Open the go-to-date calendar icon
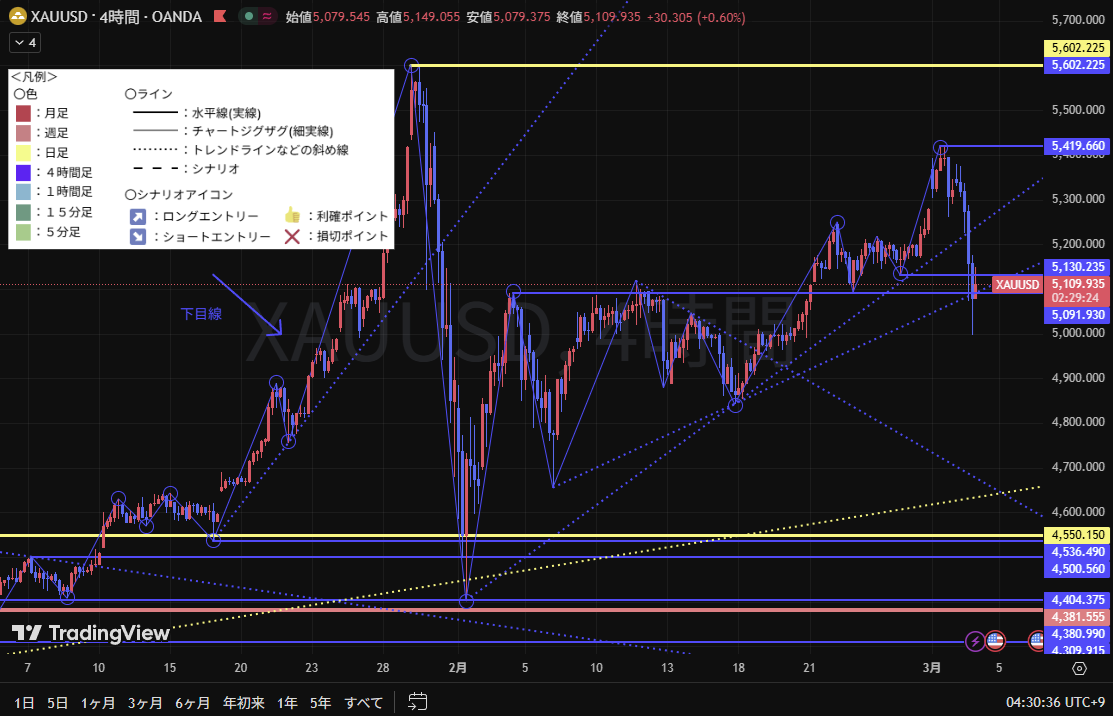 (418, 701)
